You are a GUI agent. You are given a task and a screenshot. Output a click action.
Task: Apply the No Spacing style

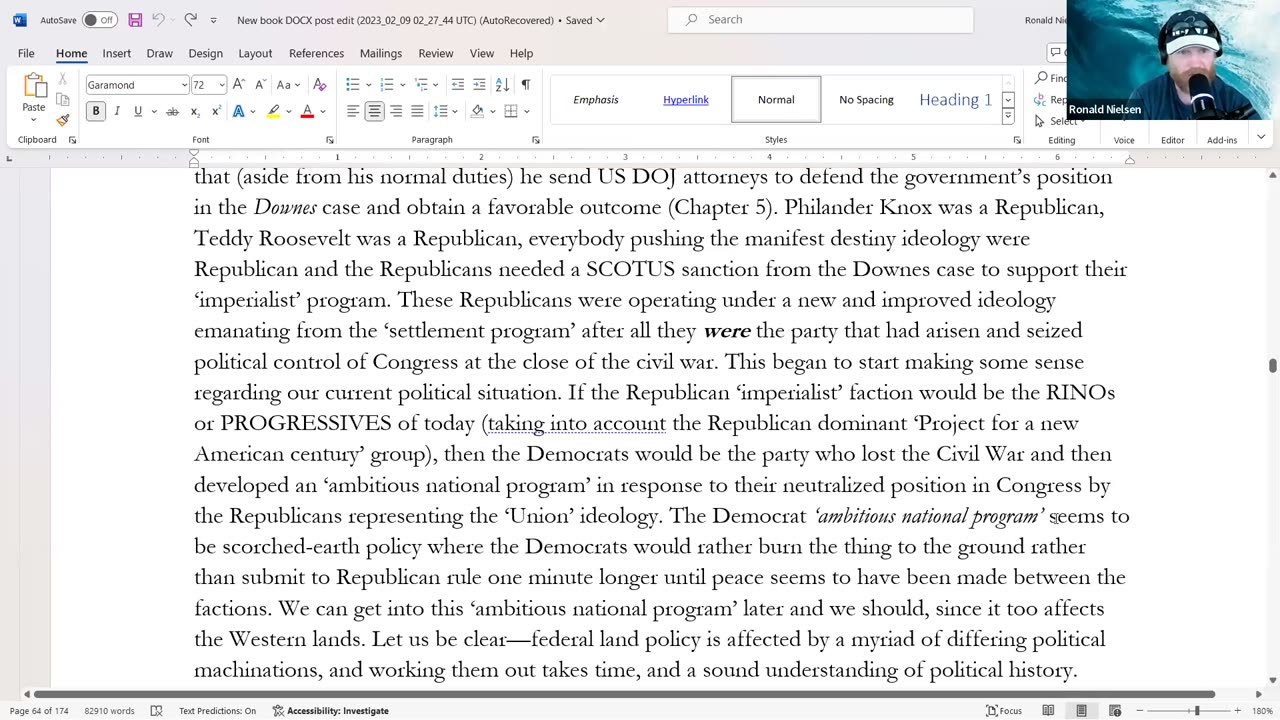[x=866, y=99]
